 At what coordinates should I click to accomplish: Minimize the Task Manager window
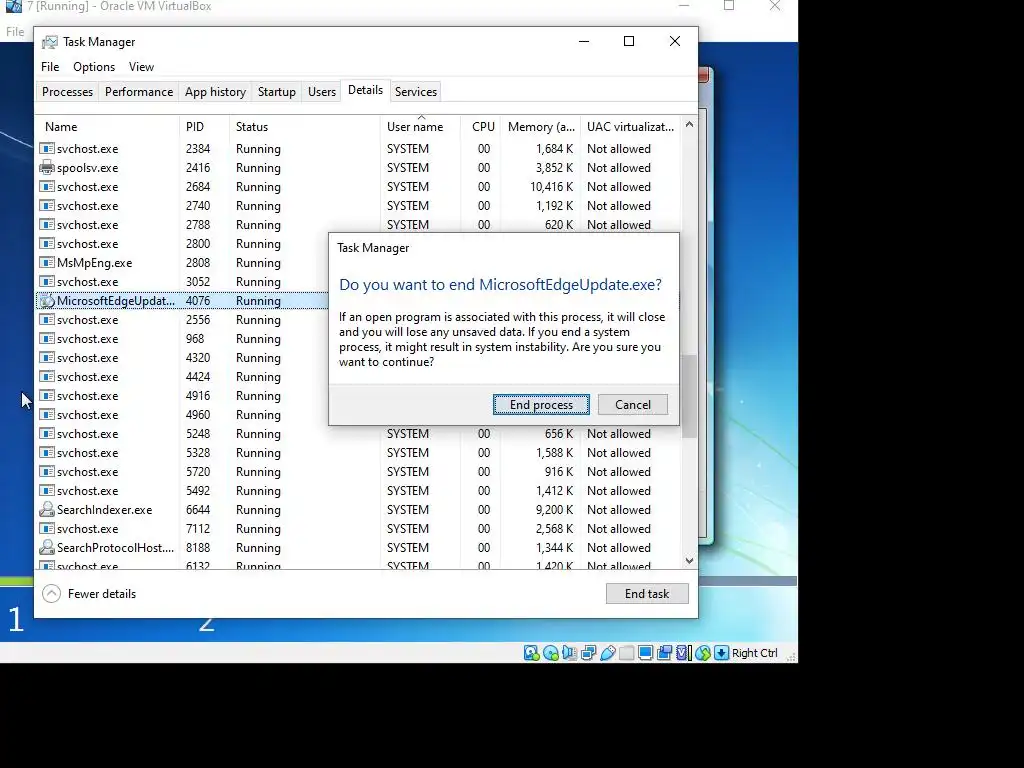point(584,41)
